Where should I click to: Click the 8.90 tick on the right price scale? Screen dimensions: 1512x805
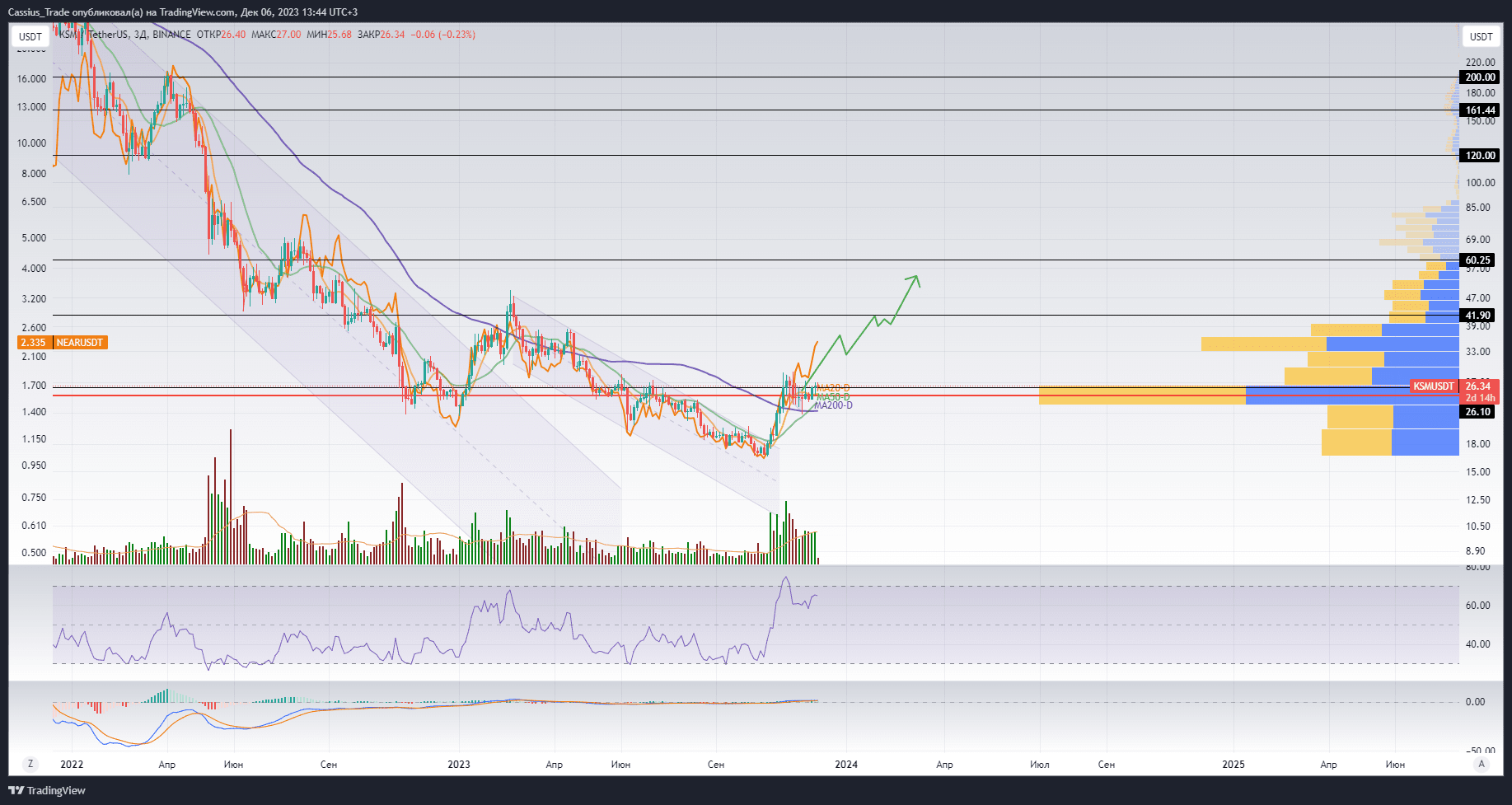[x=1476, y=551]
